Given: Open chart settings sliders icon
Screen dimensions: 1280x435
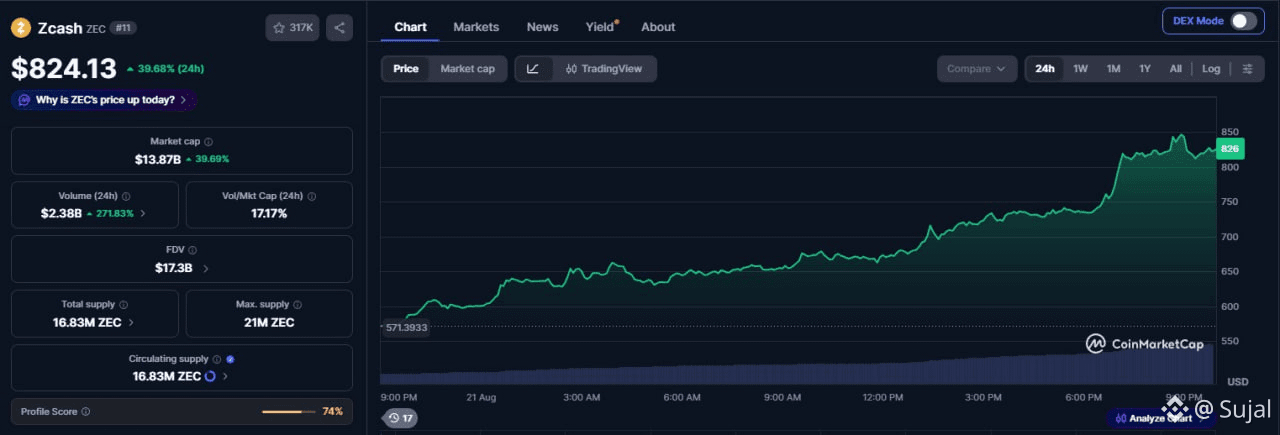Looking at the screenshot, I should pos(1247,69).
